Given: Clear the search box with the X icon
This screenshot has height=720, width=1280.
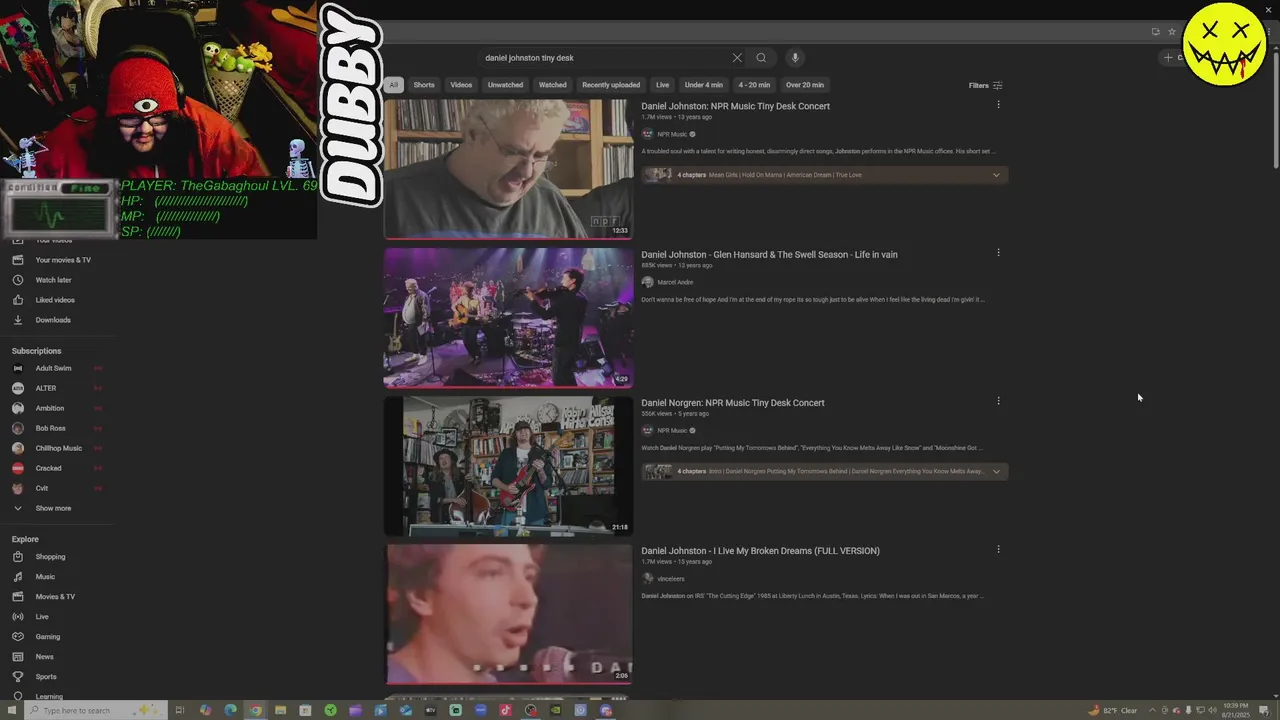Looking at the screenshot, I should [737, 58].
